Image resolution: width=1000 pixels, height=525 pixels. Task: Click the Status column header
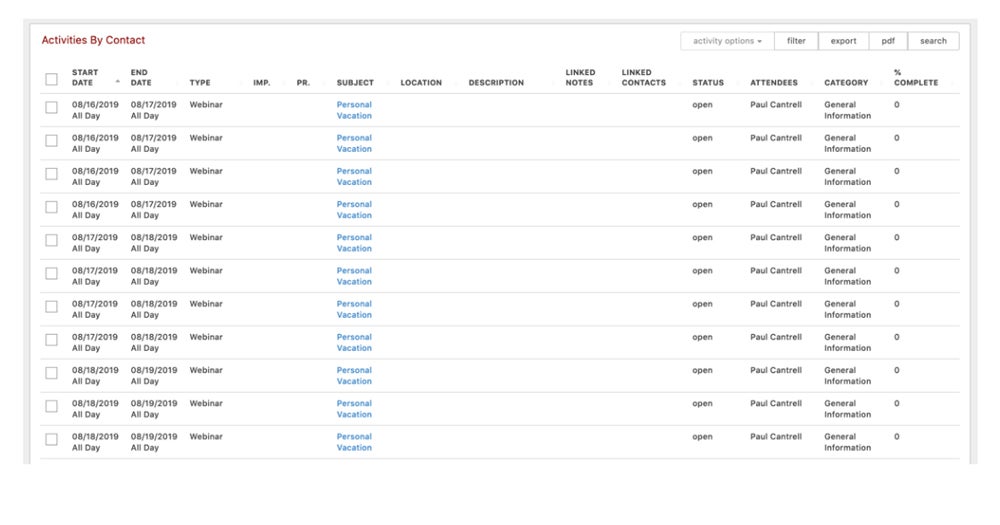coord(708,83)
